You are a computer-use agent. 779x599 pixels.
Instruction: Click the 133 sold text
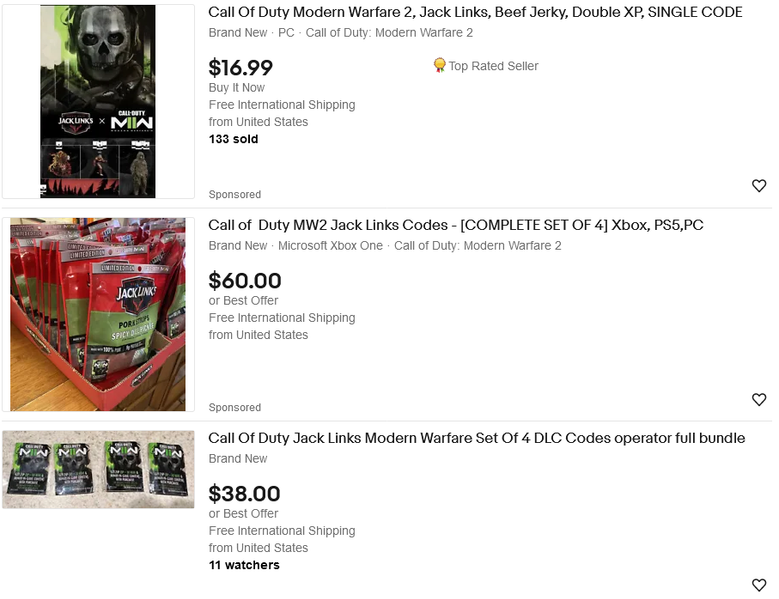pyautogui.click(x=233, y=139)
